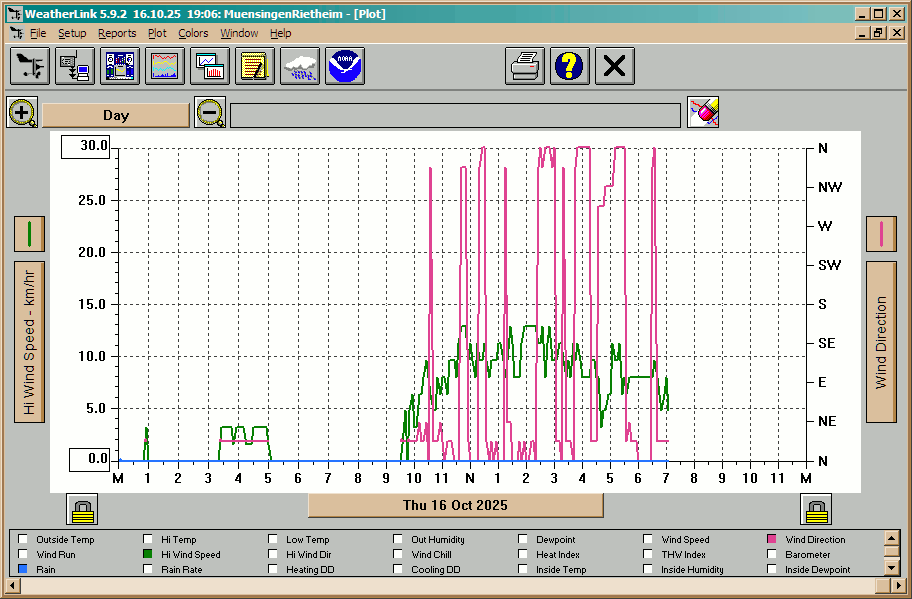The image size is (912, 599).
Task: Click the magnifier minus zoom-out icon
Action: pyautogui.click(x=210, y=112)
